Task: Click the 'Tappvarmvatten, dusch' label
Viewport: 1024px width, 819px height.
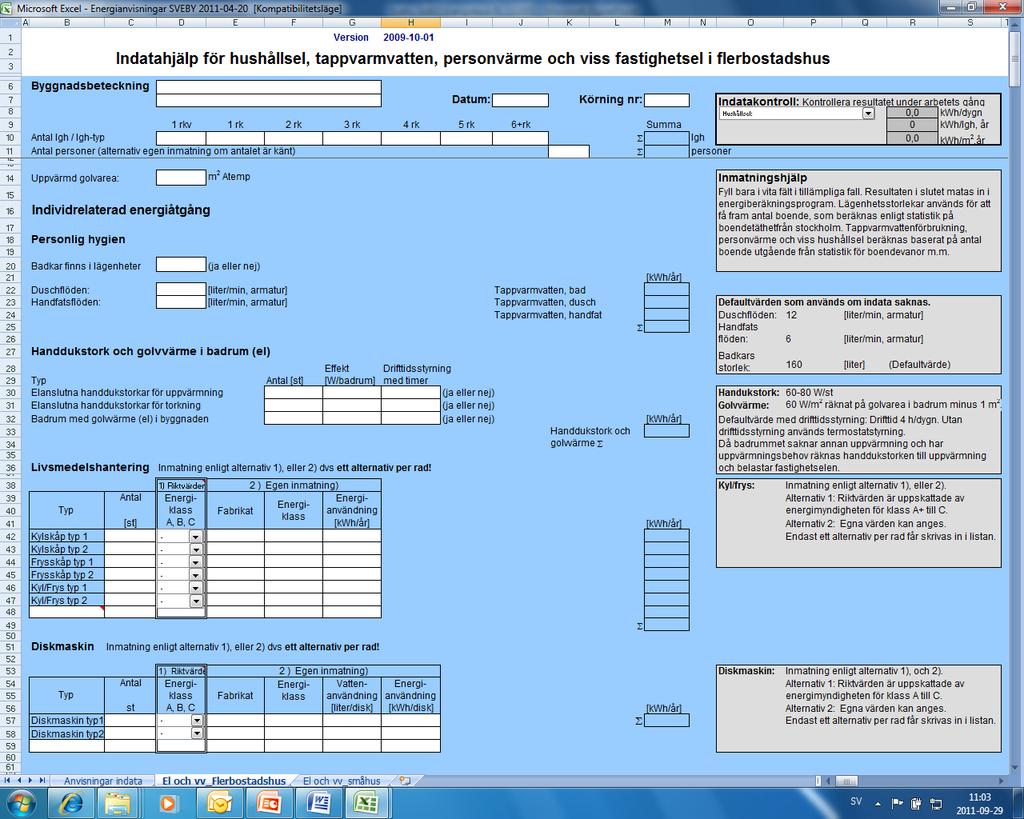Action: 545,302
